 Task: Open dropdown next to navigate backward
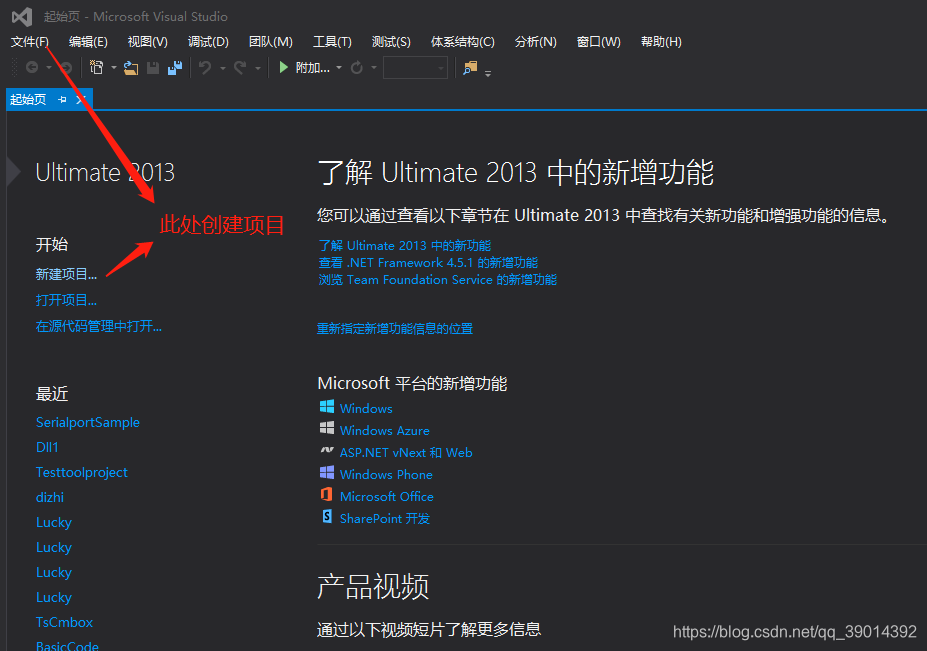click(x=49, y=68)
